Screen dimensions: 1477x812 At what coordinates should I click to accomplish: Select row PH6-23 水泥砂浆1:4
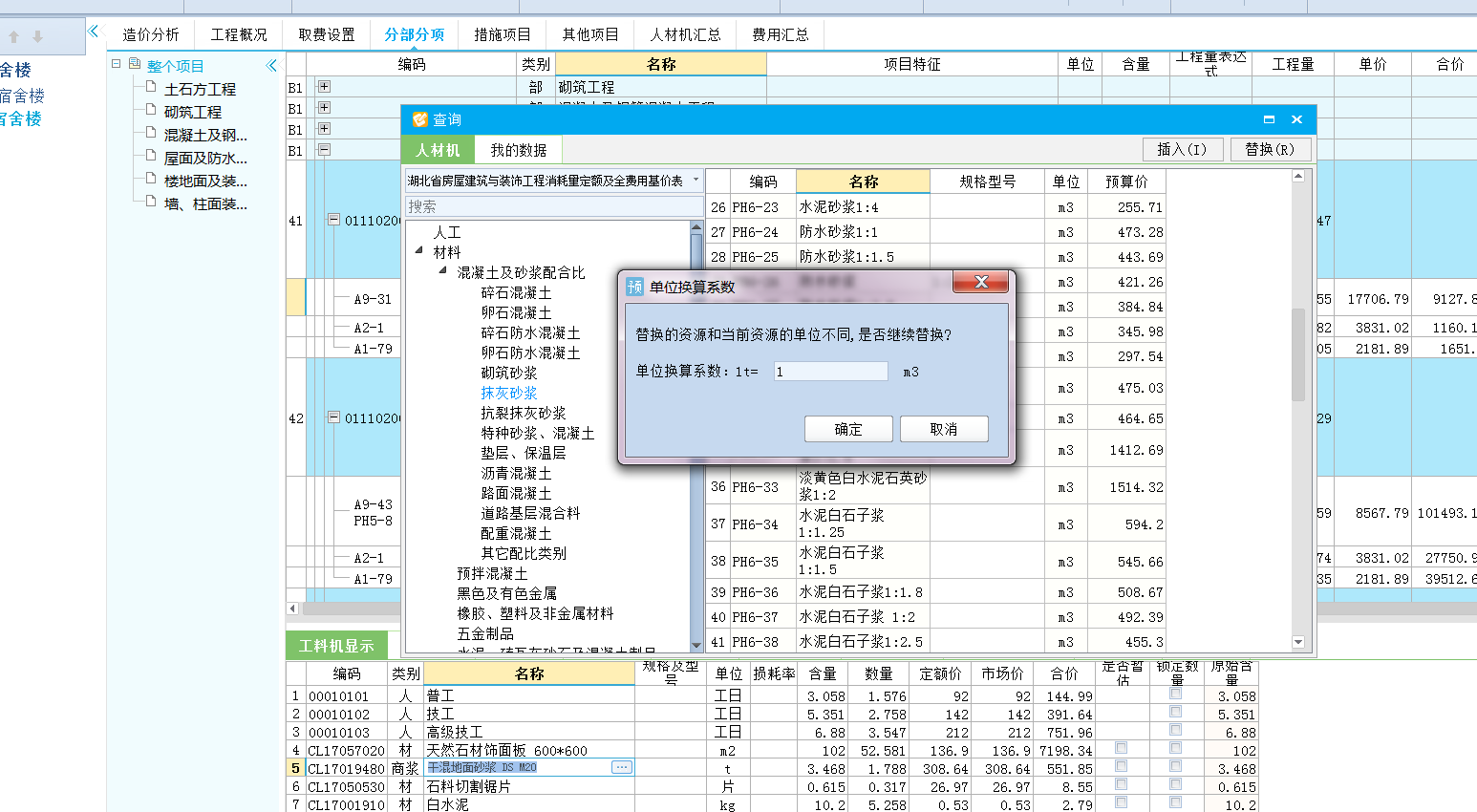click(936, 206)
